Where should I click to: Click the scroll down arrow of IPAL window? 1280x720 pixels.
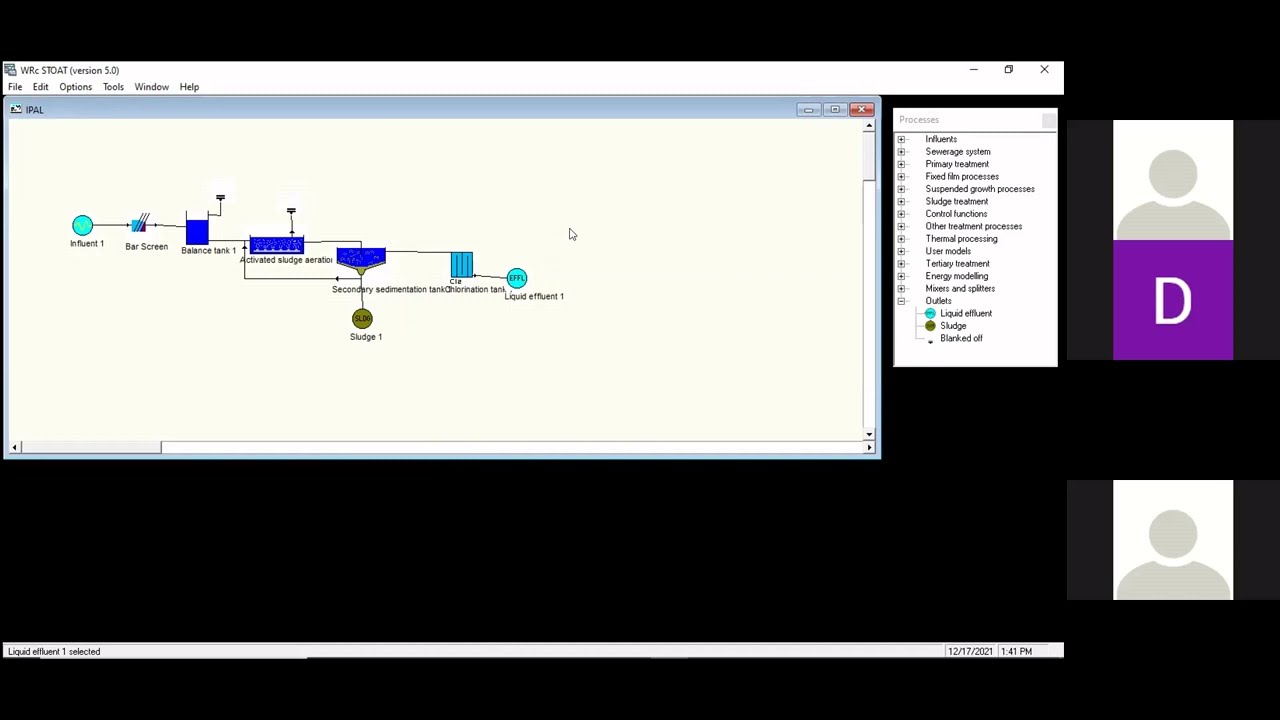[869, 434]
